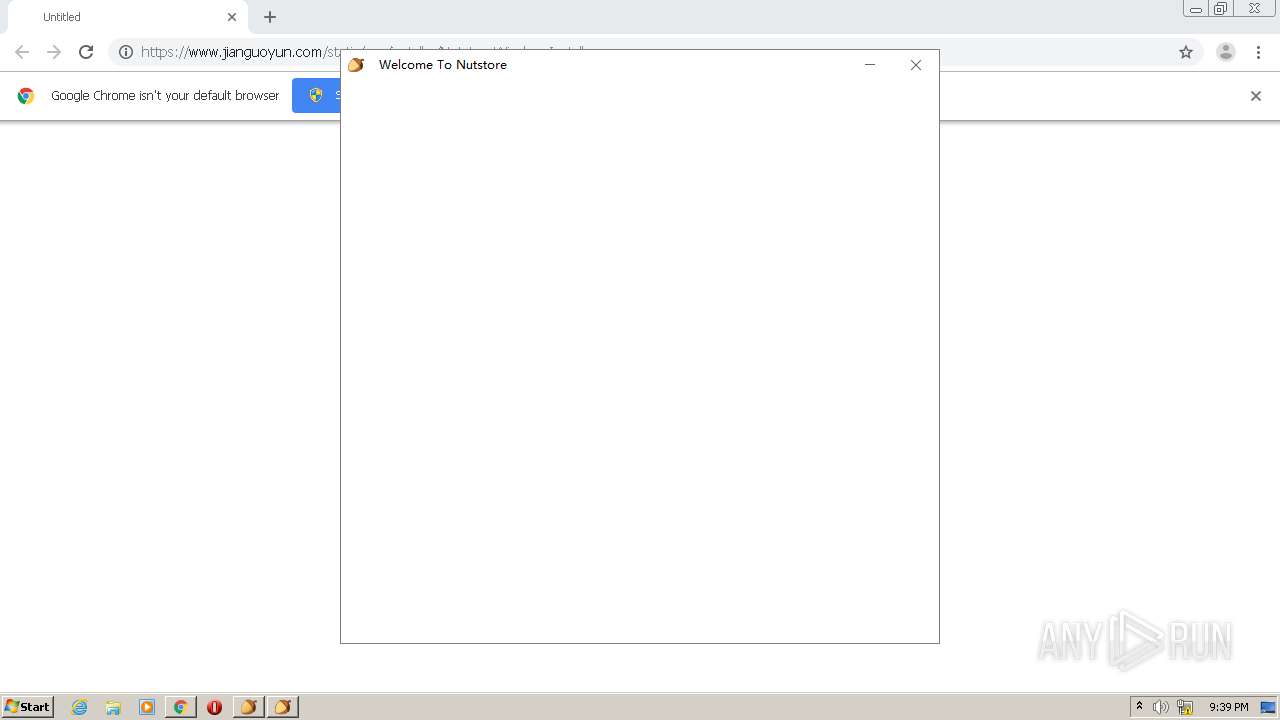The width and height of the screenshot is (1280, 720).
Task: Select the first Nutstore taskbar item
Action: point(248,707)
